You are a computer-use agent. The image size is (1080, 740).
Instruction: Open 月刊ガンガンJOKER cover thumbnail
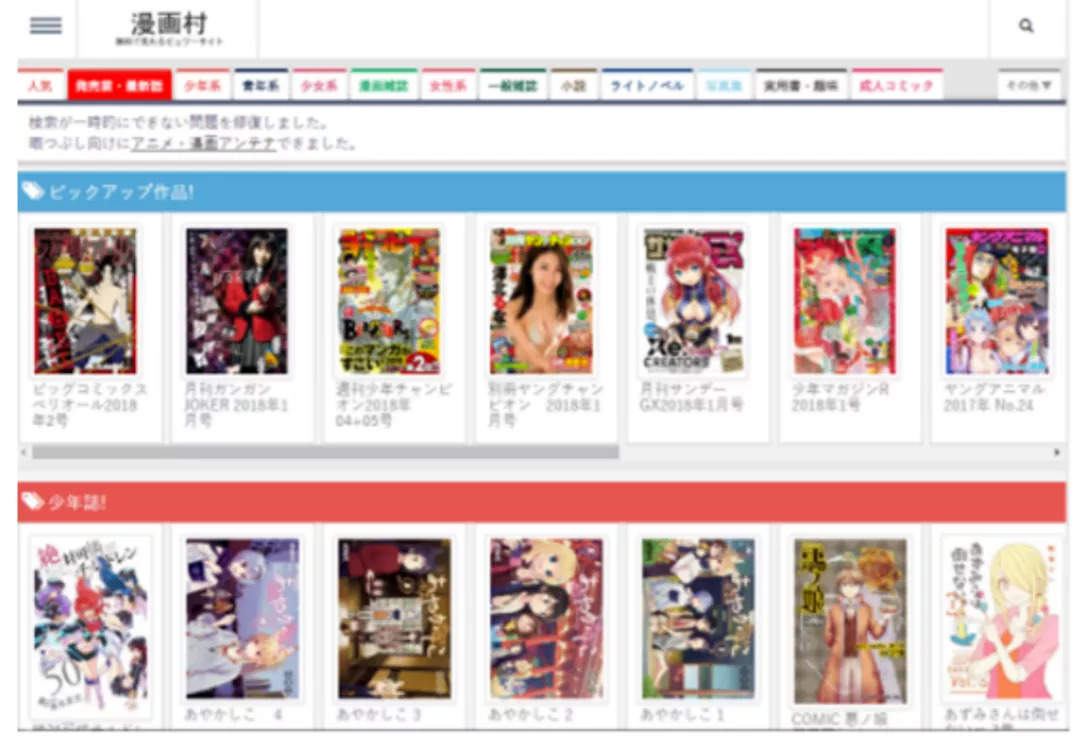point(237,301)
